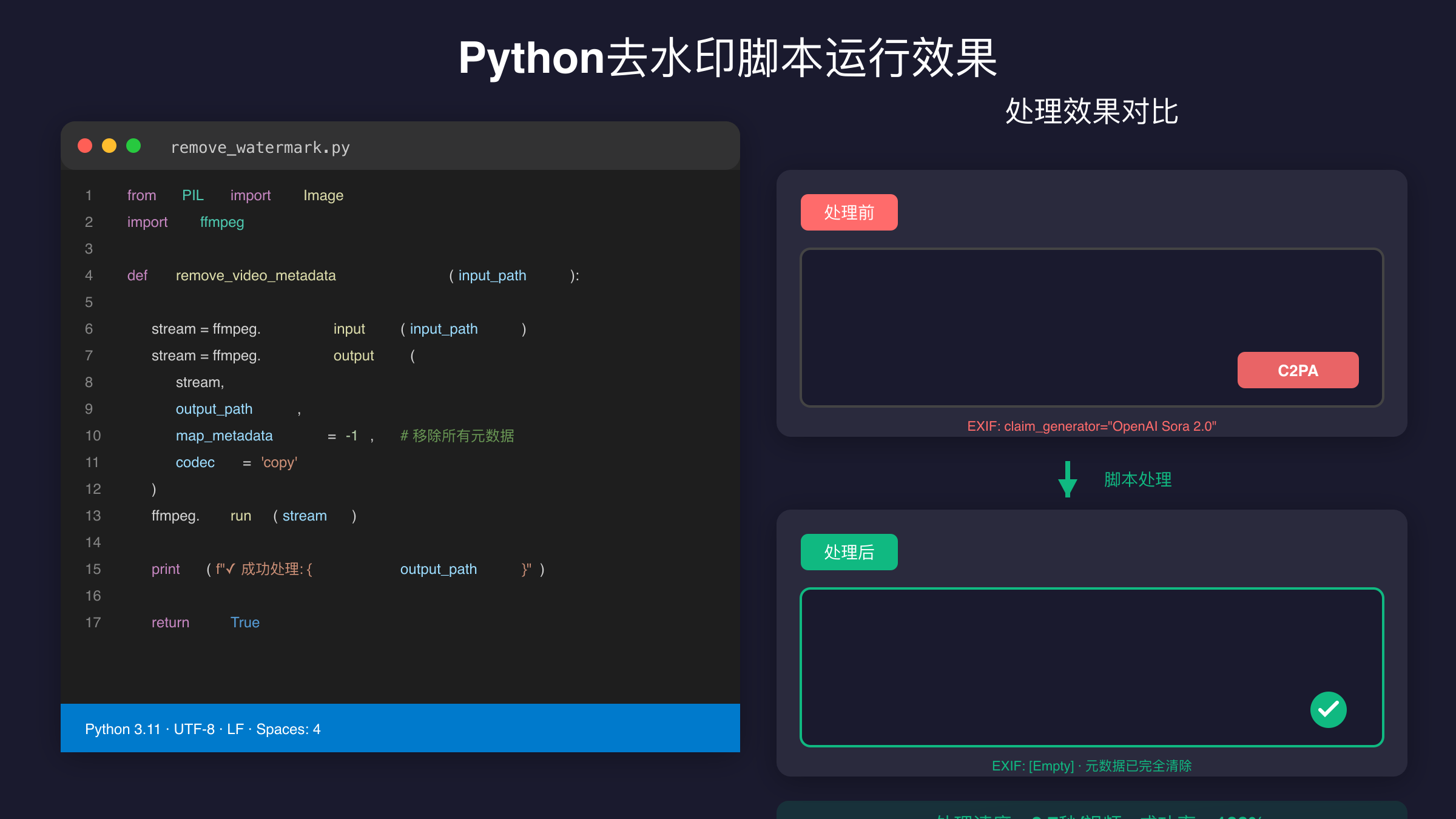Click the remove_video_metadata function name
Image resolution: width=1456 pixels, height=819 pixels.
pos(255,275)
